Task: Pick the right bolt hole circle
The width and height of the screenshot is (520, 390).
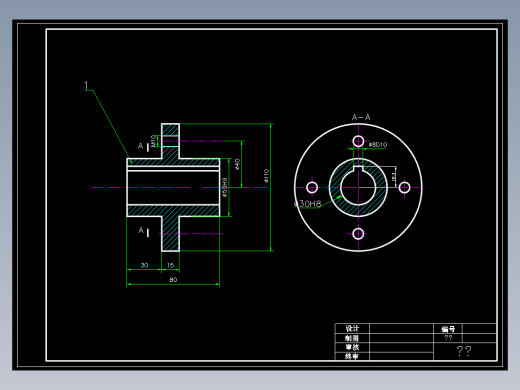Action: coord(405,187)
